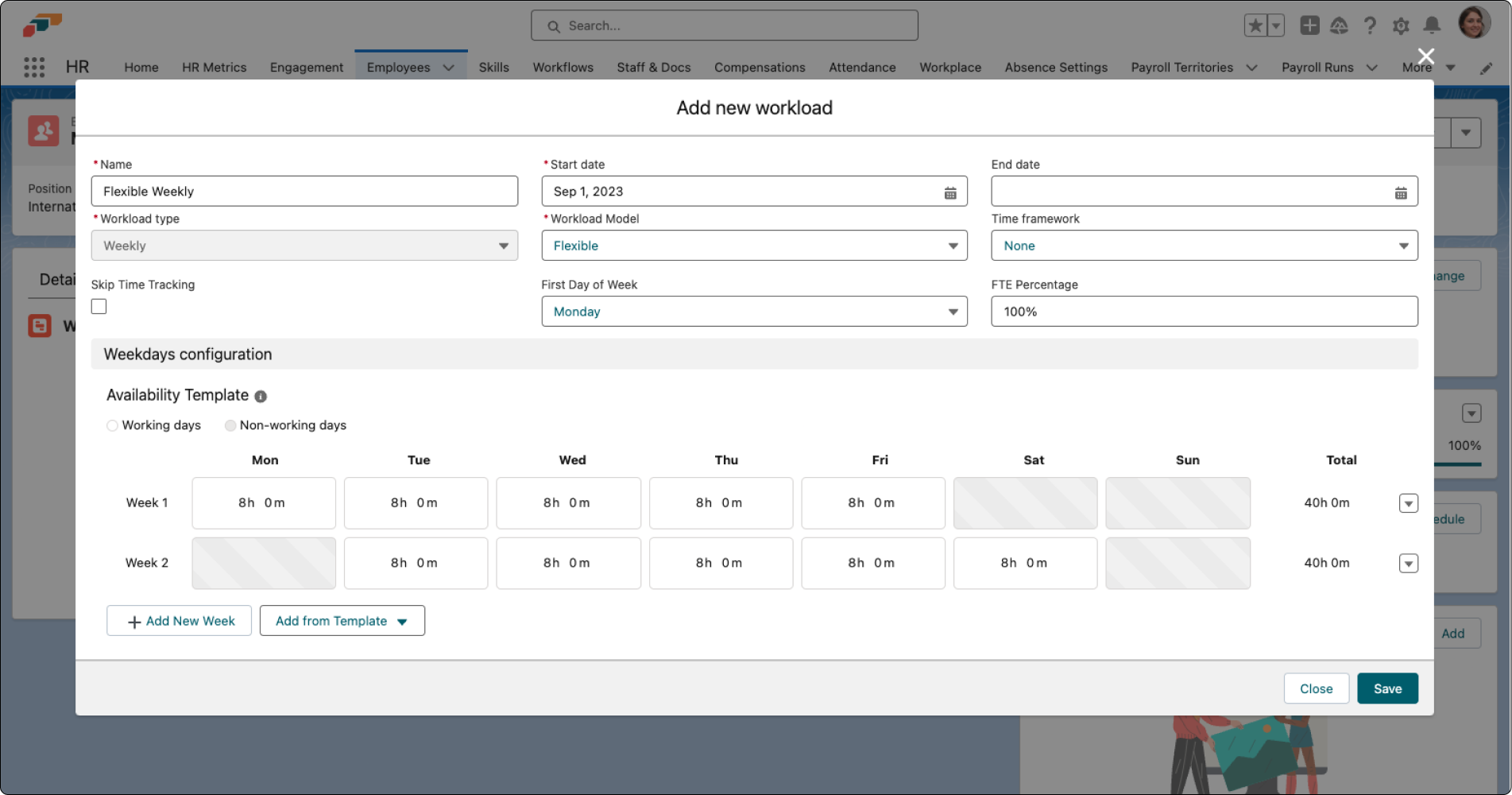Open the Week 1 row actions menu
This screenshot has width=1512, height=795.
point(1408,503)
